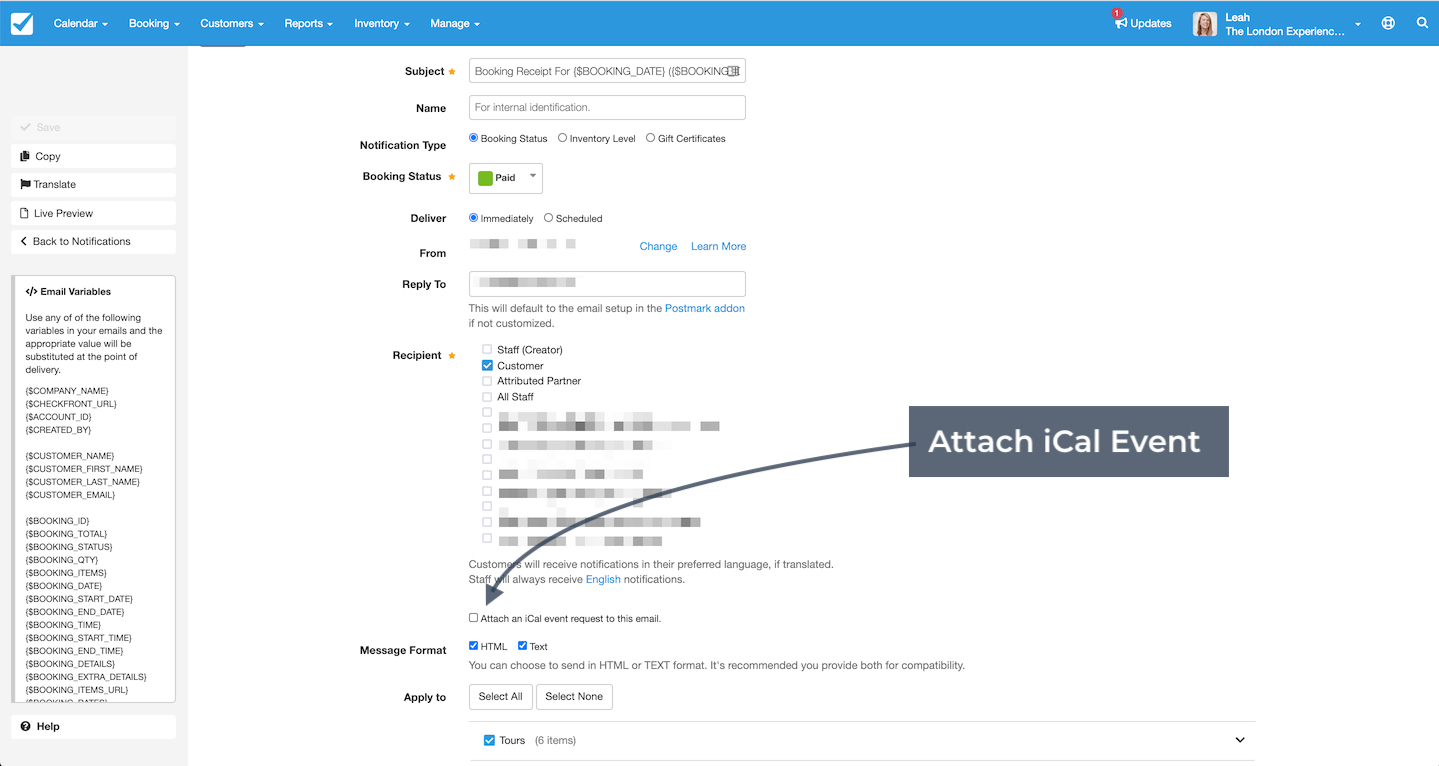Choose Immediately delivery option

[474, 218]
